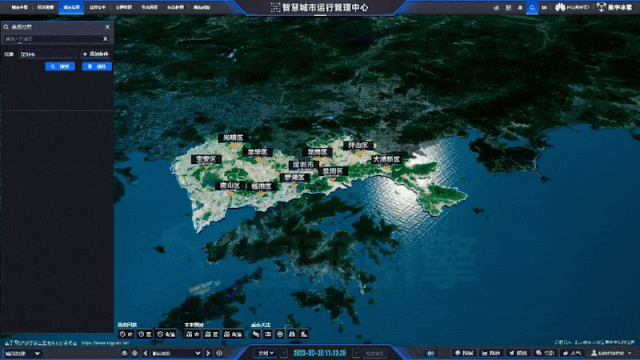The height and width of the screenshot is (360, 640).
Task: Select the first map layer tool icon
Action: coord(256,334)
